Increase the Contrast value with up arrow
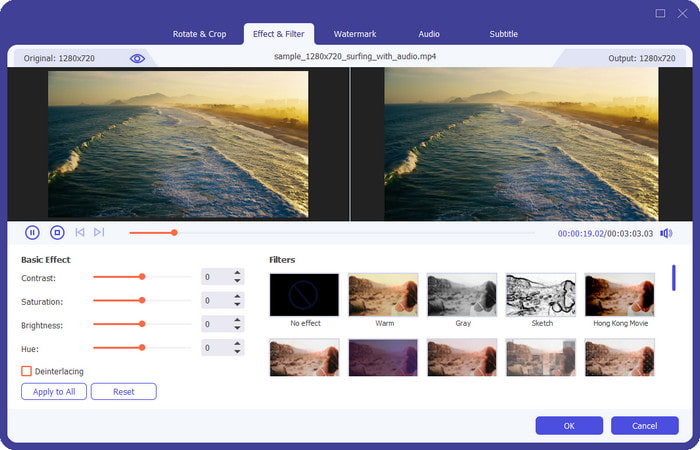Screen dimensions: 700x450 coord(237,273)
